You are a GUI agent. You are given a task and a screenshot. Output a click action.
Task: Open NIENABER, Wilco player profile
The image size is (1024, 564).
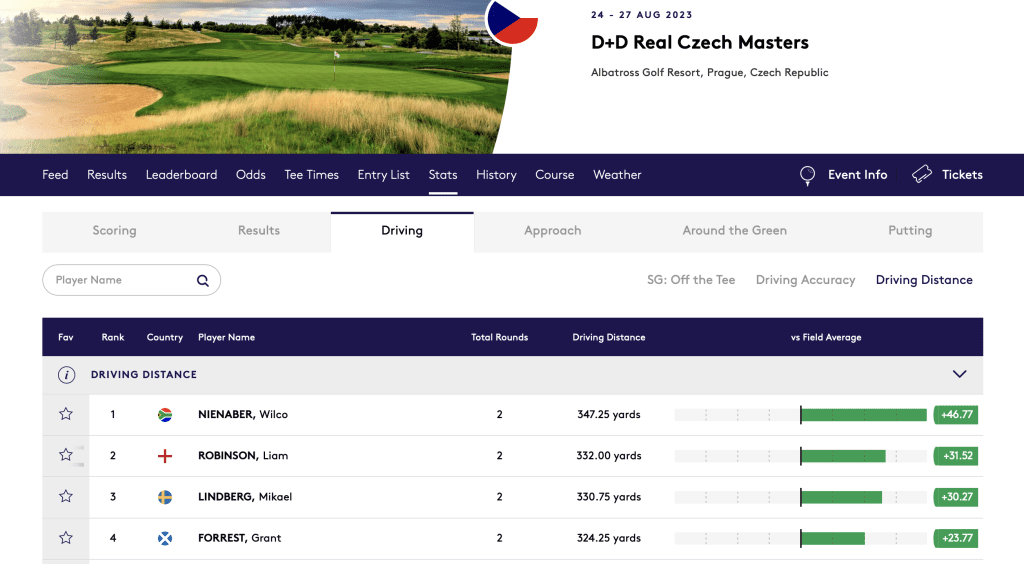[x=243, y=415]
